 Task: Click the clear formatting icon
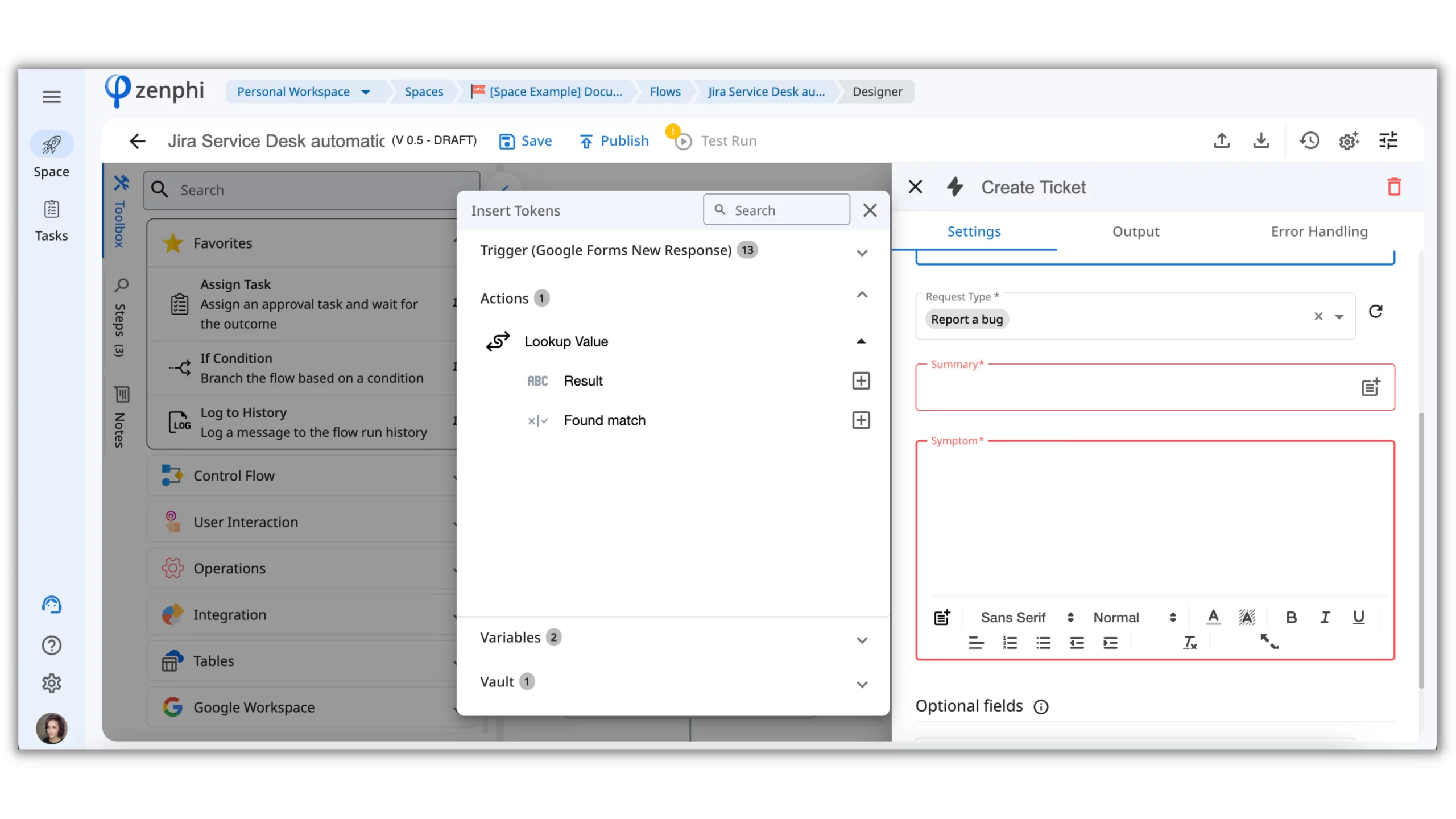(x=1190, y=643)
